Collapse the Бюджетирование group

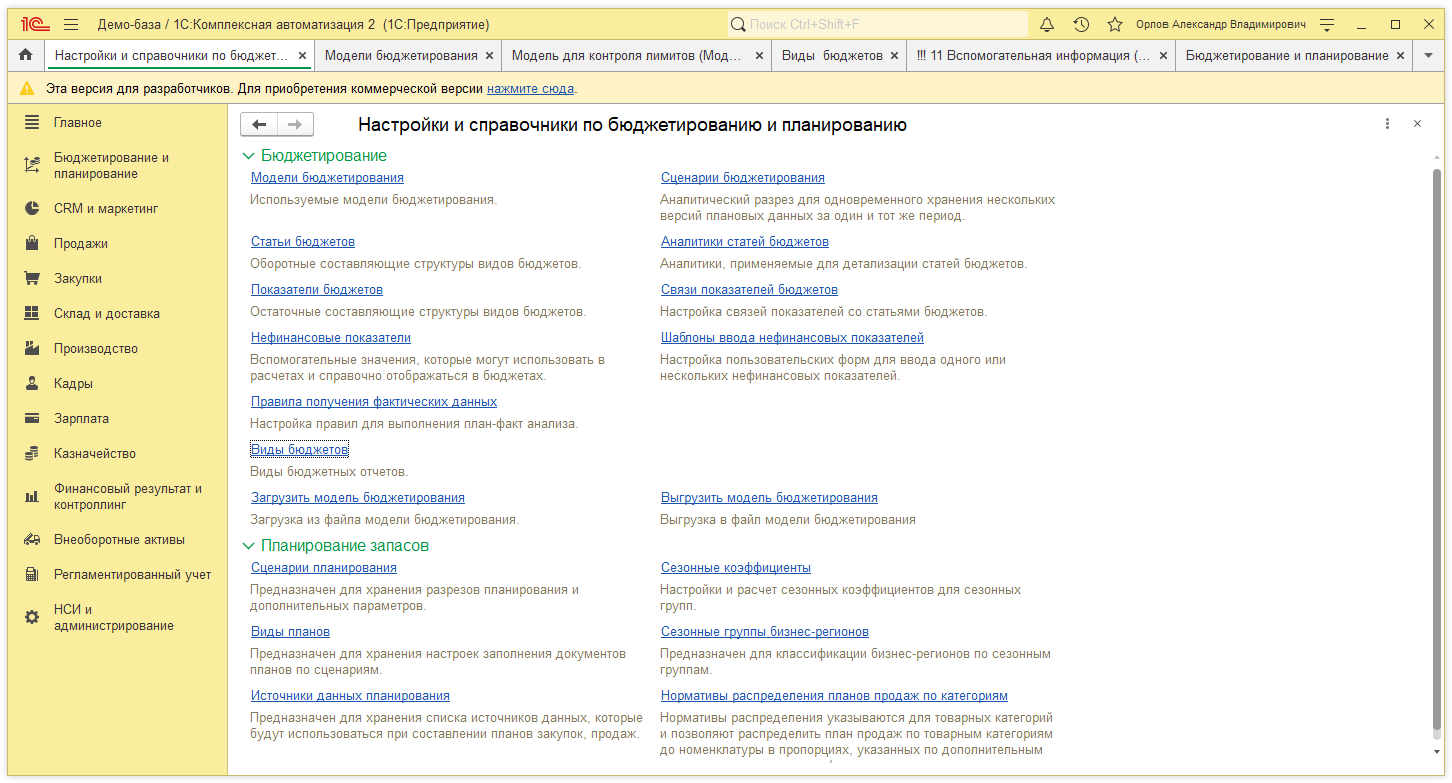(248, 156)
